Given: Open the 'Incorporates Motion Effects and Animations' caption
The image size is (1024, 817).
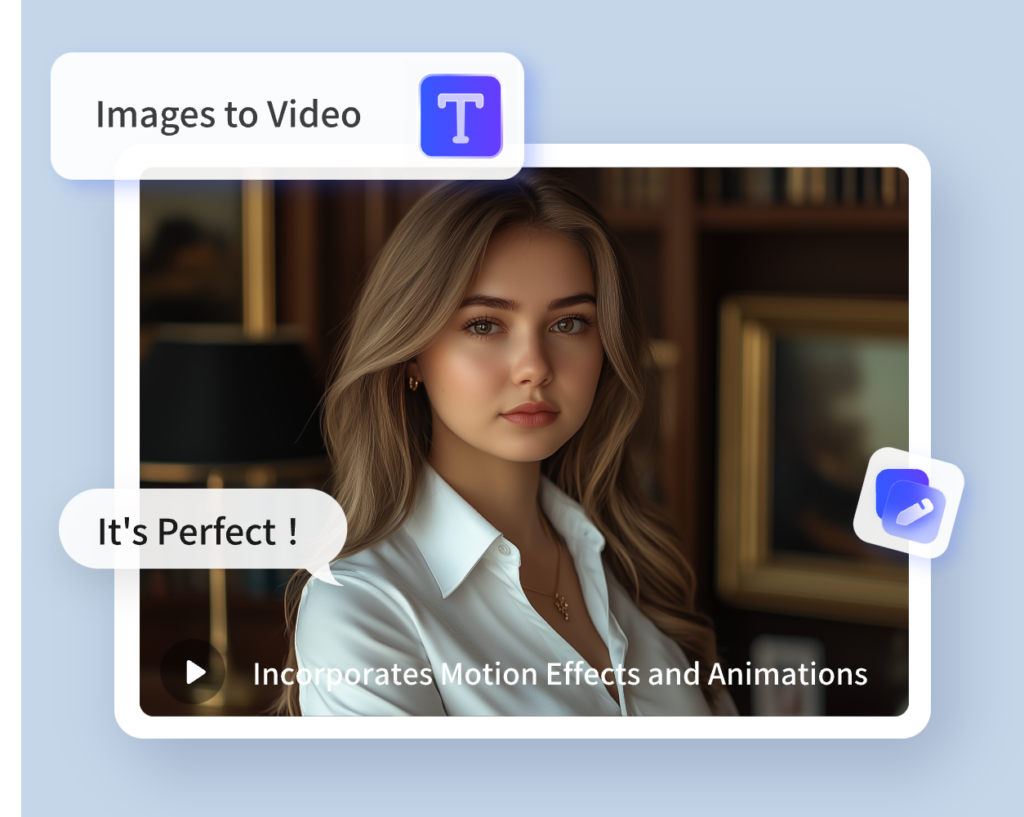Looking at the screenshot, I should (560, 674).
